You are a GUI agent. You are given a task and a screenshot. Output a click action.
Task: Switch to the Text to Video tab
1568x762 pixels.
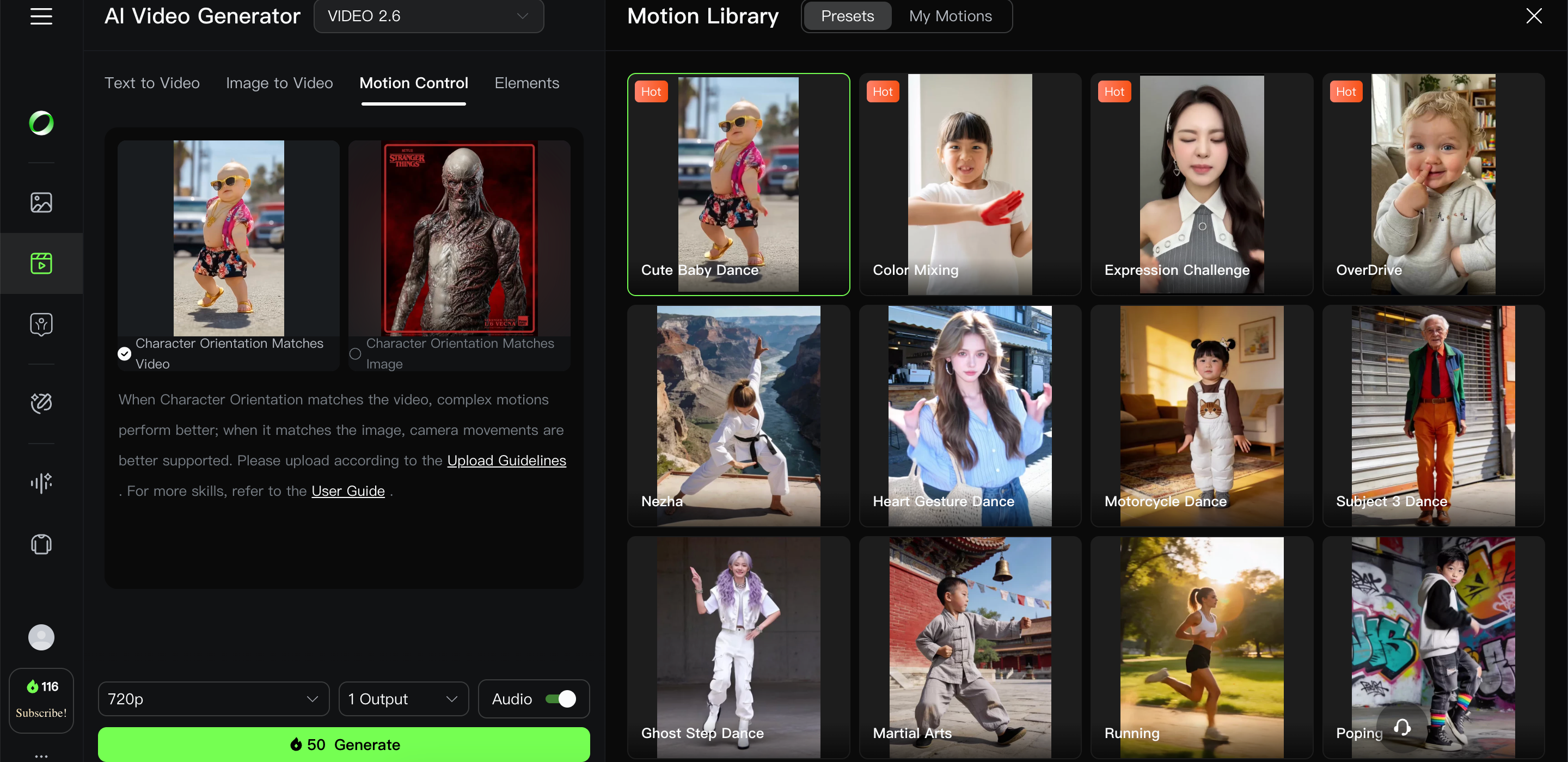pos(152,83)
